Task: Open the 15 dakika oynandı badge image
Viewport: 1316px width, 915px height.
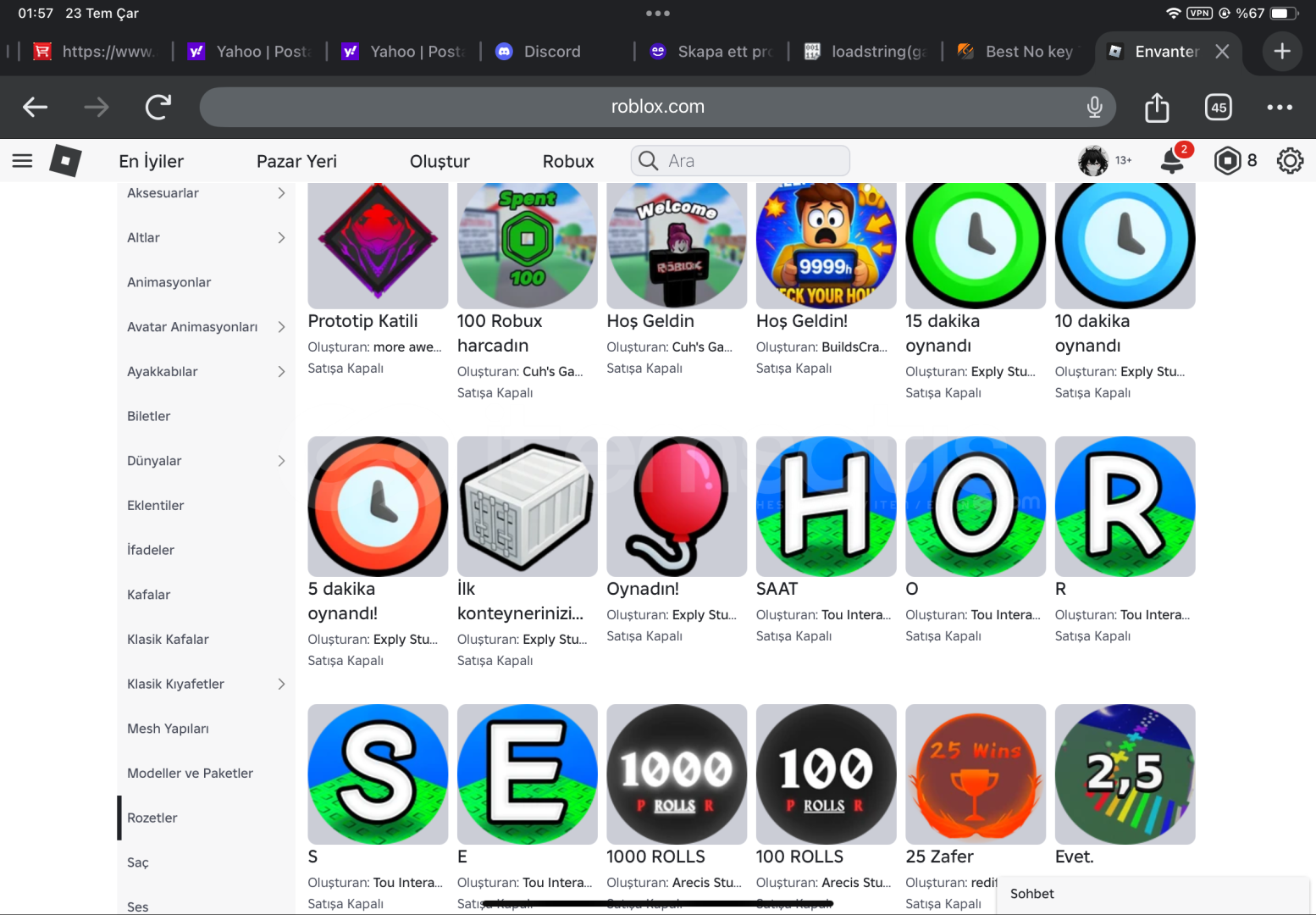Action: [x=976, y=245]
